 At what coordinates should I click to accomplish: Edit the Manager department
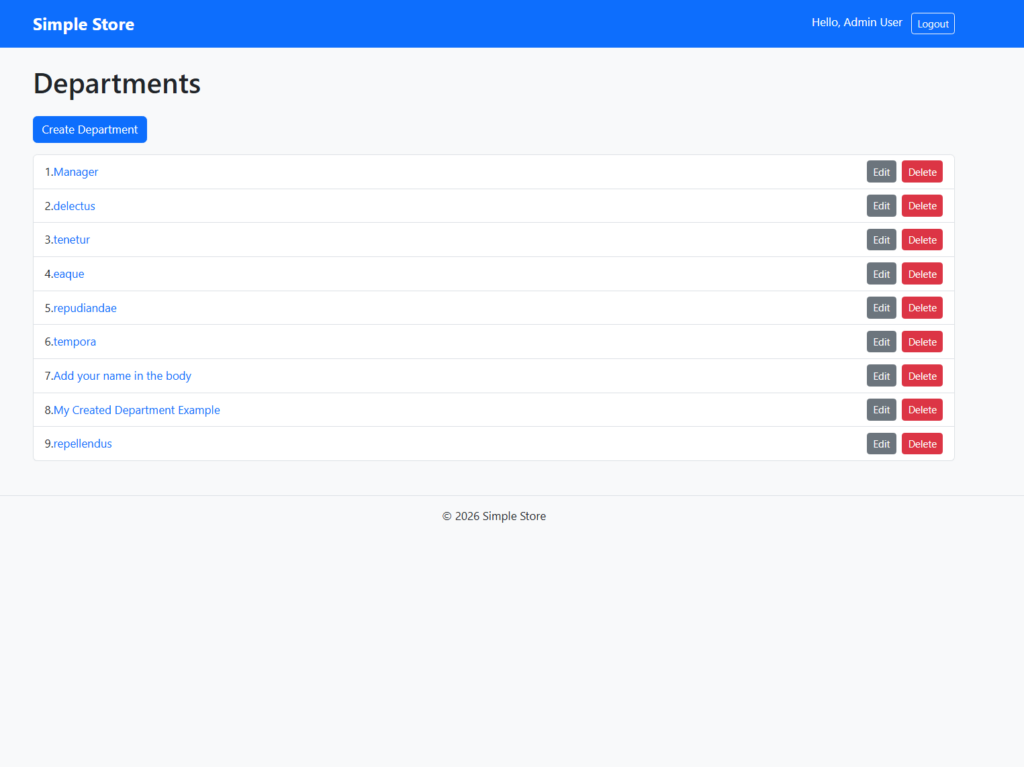881,172
